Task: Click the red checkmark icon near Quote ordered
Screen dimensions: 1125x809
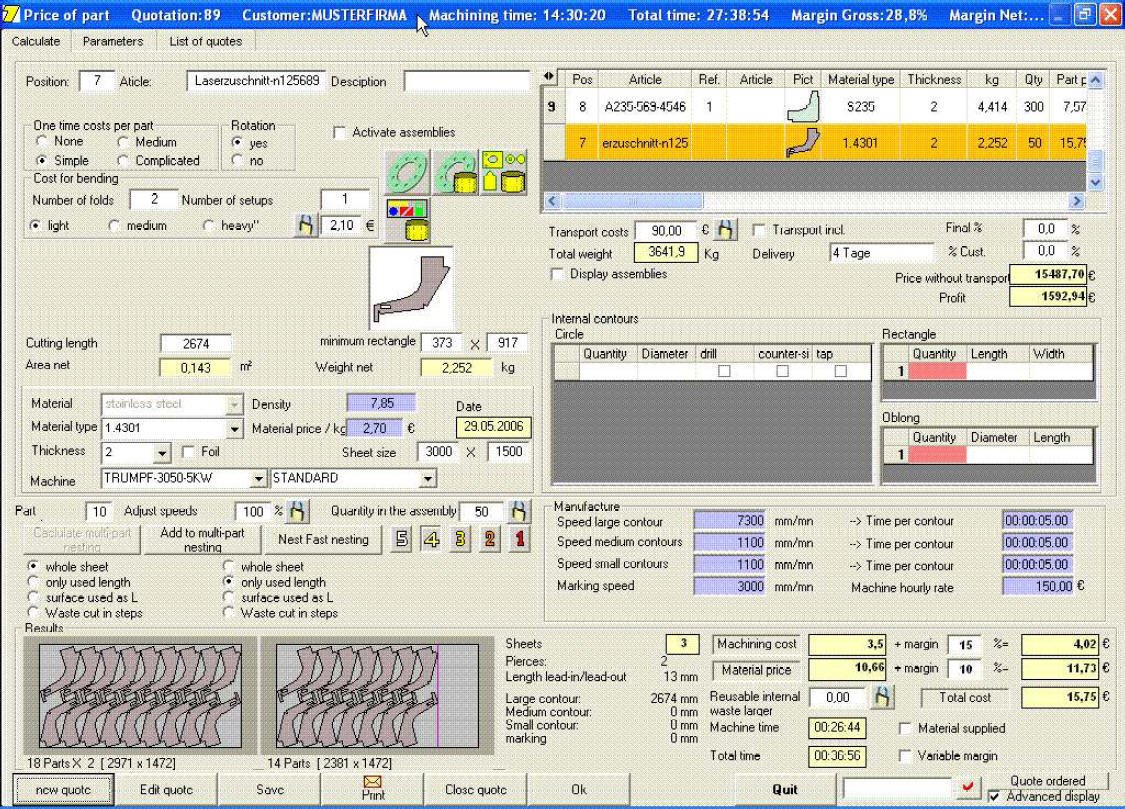Action: tap(967, 788)
